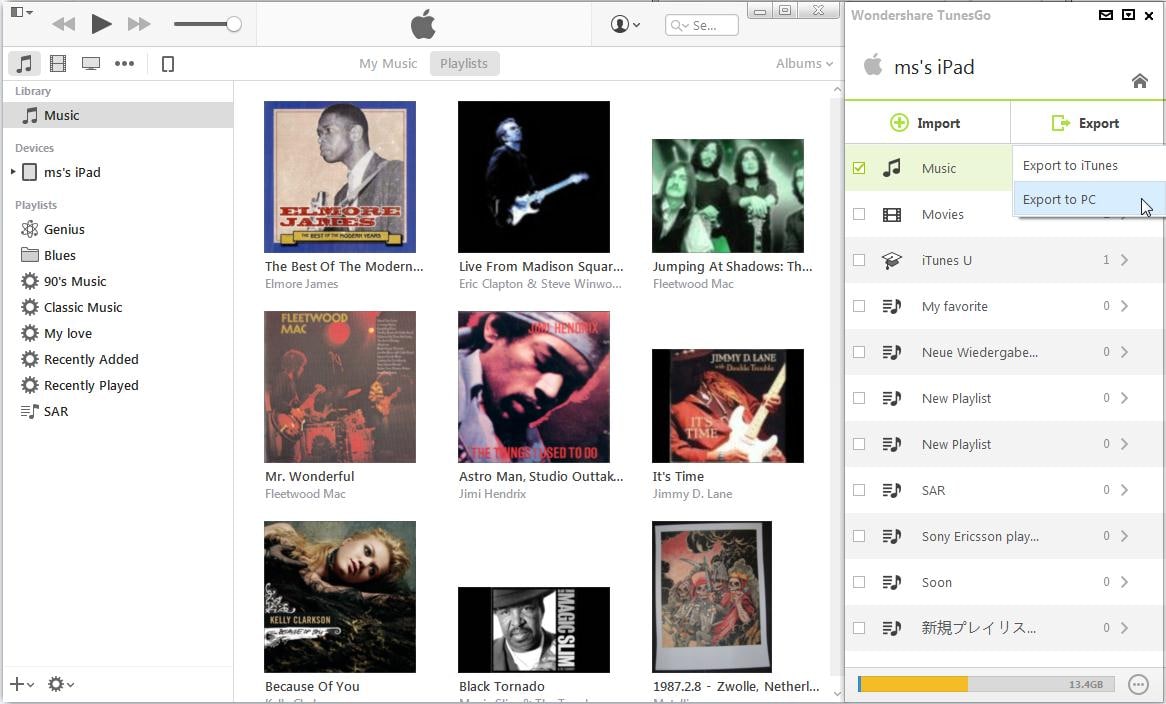Open Live From Madison Square album cover
Screen dimensions: 1166x704
coord(534,177)
